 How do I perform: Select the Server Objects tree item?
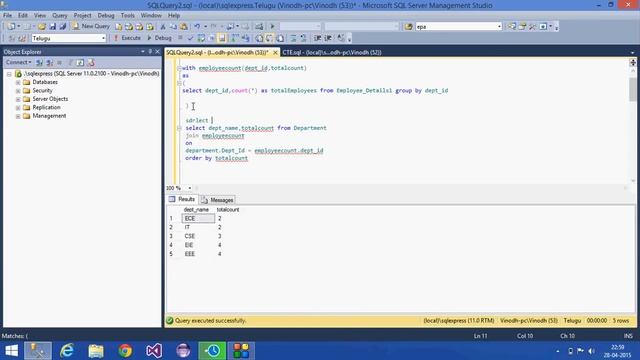pos(50,99)
